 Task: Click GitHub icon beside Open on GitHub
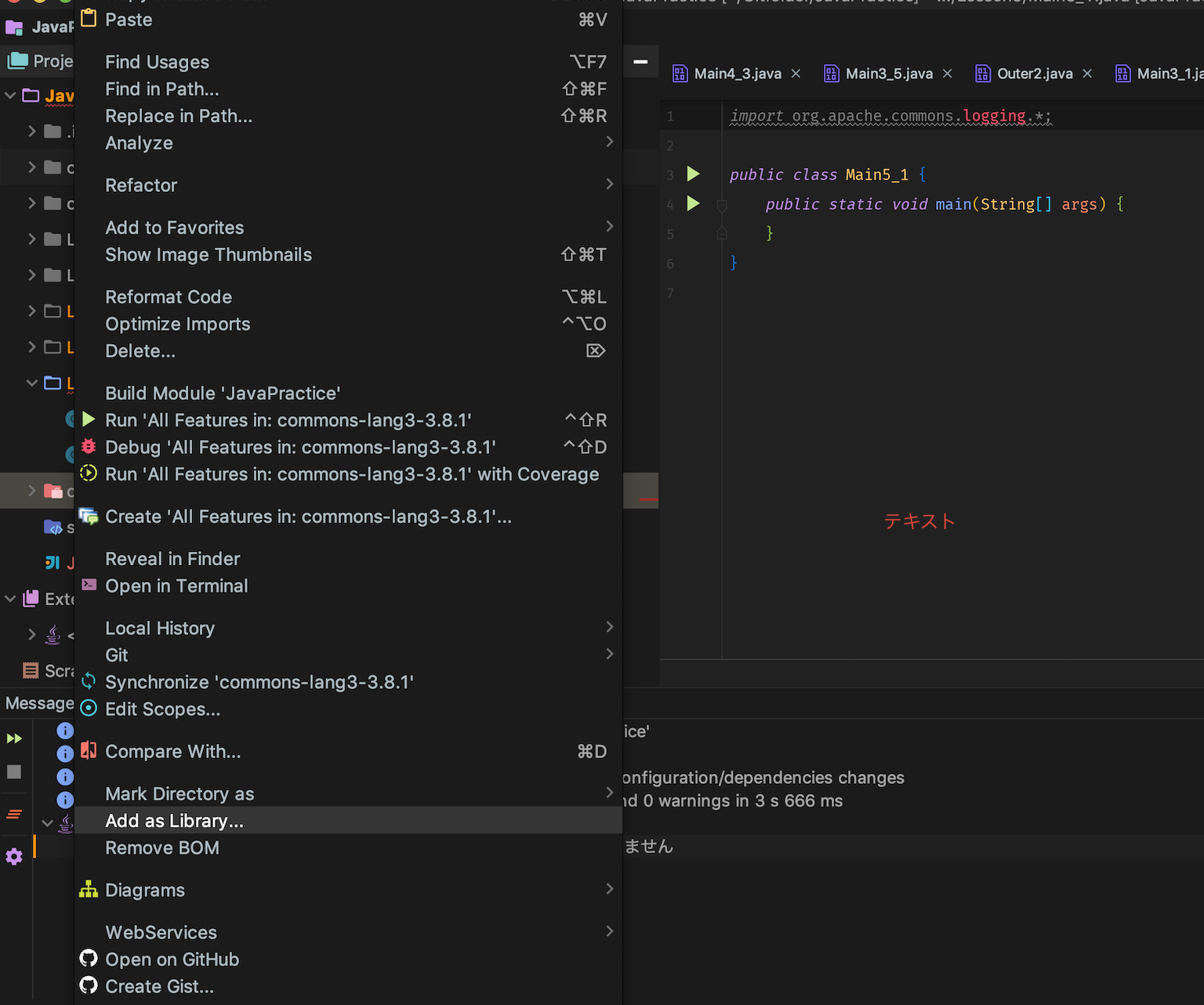pyautogui.click(x=89, y=959)
